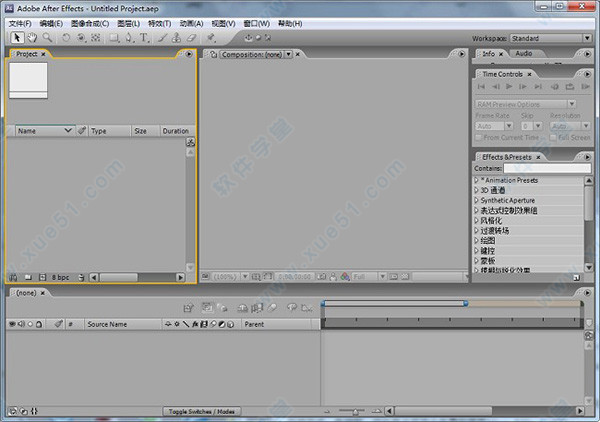Click the binoculars Find icon in Project panel
The height and width of the screenshot is (422, 600).
[13, 277]
